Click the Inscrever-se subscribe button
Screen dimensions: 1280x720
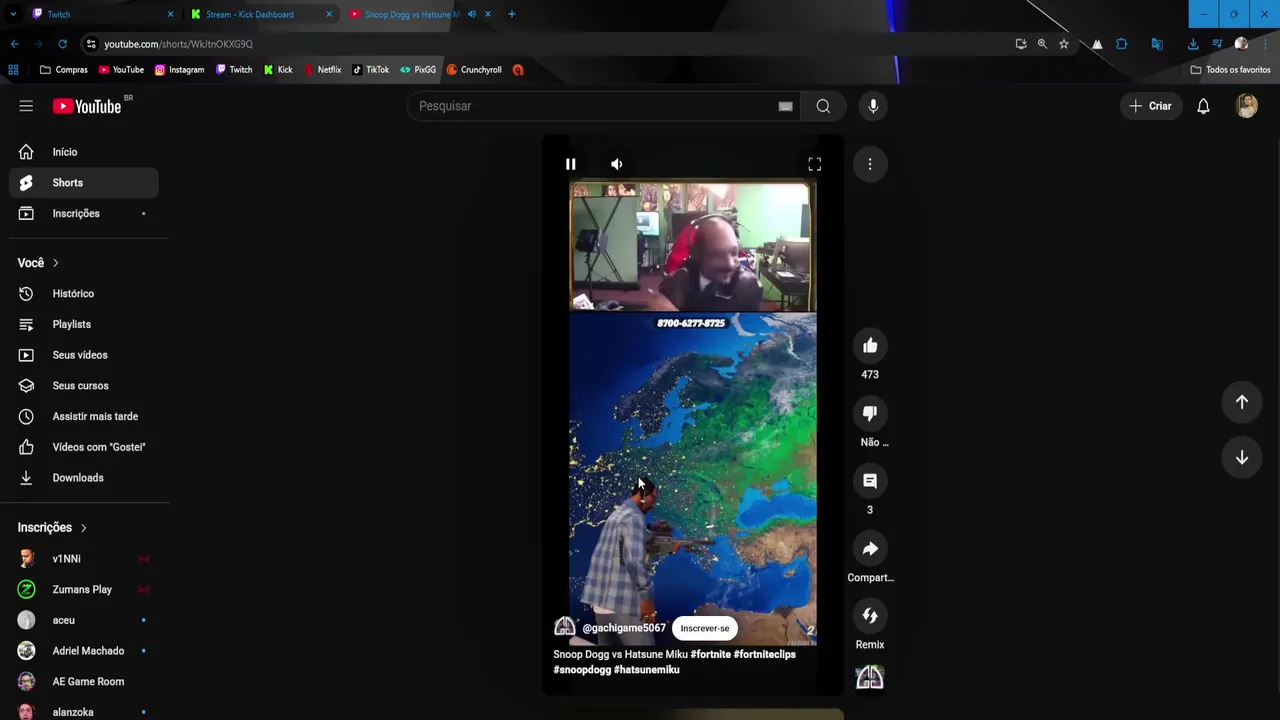(705, 628)
